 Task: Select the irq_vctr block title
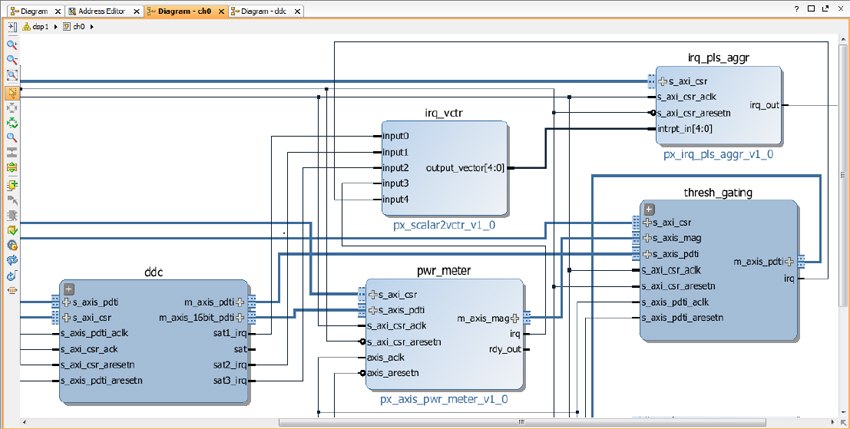click(x=444, y=112)
